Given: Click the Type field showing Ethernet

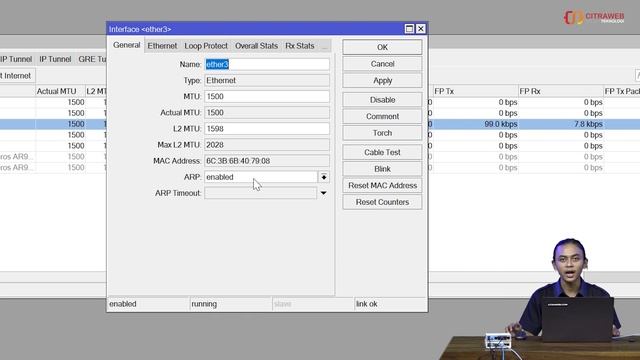Looking at the screenshot, I should pos(267,81).
